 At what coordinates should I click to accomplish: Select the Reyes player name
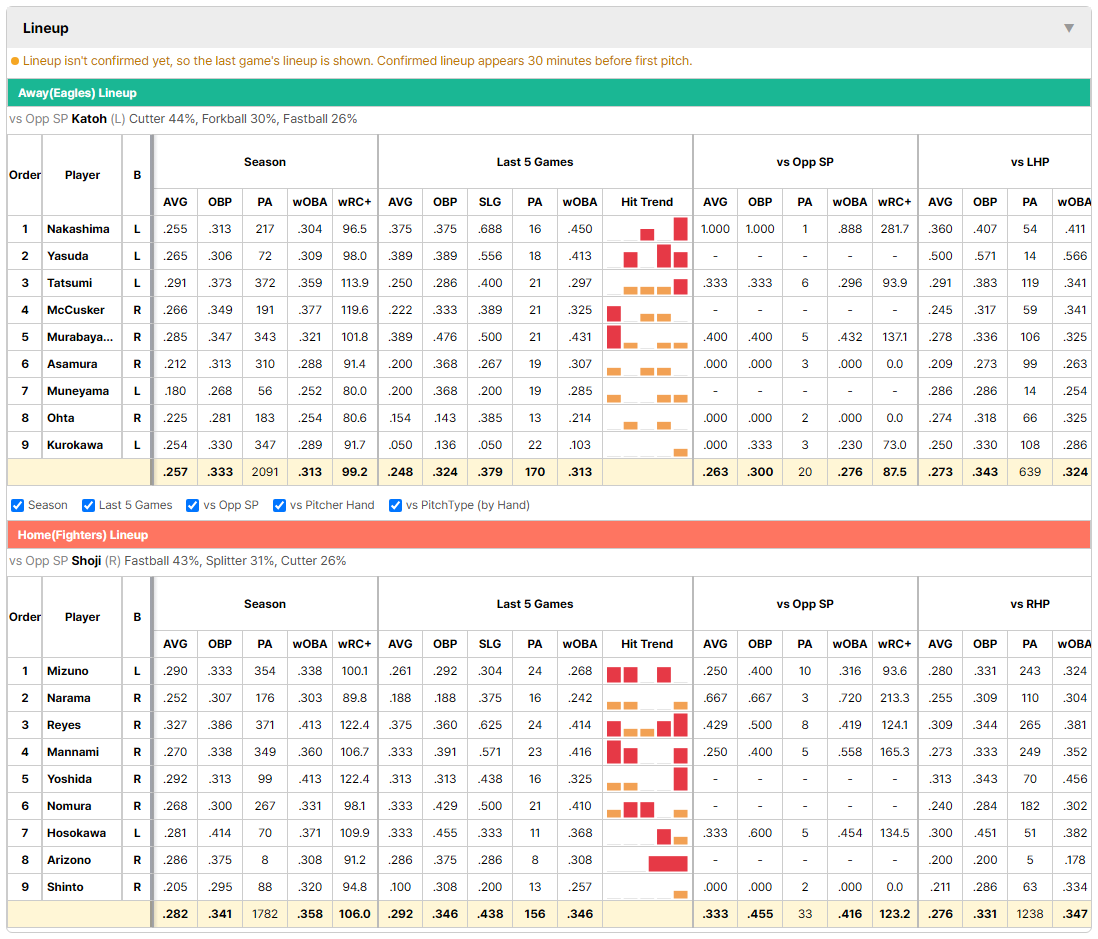[64, 725]
